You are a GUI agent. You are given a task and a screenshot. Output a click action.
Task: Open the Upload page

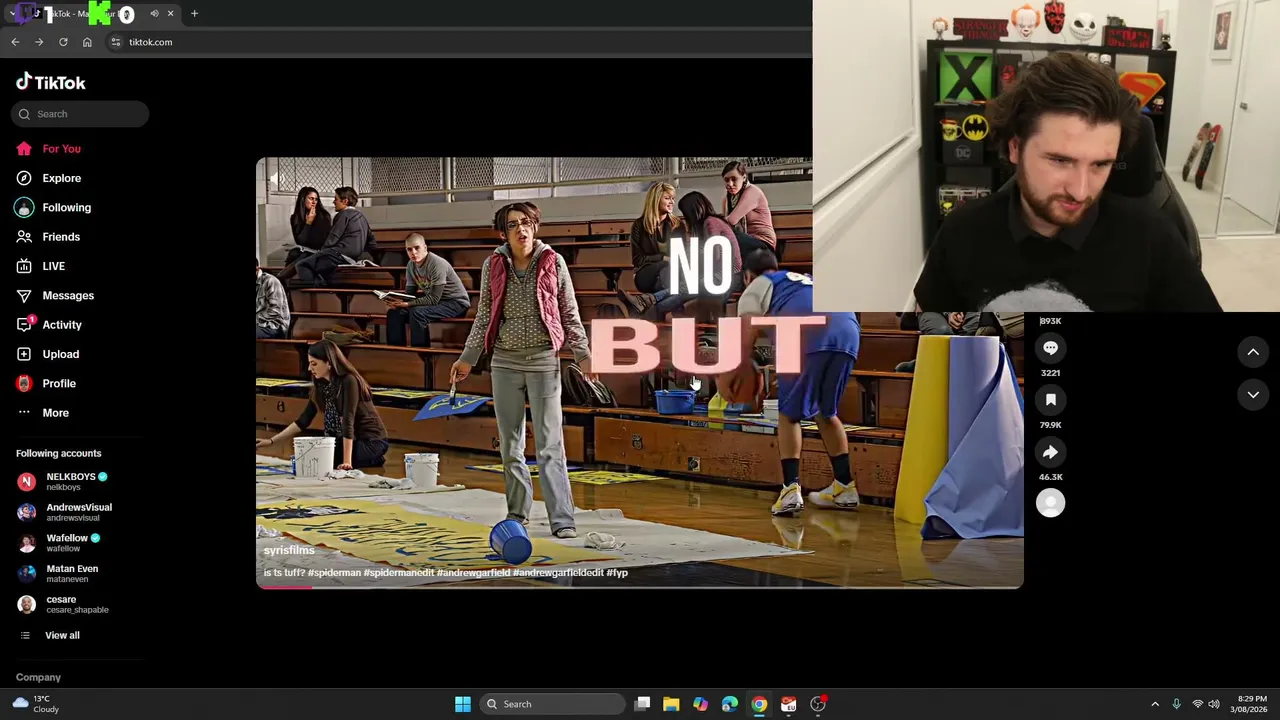click(47, 354)
